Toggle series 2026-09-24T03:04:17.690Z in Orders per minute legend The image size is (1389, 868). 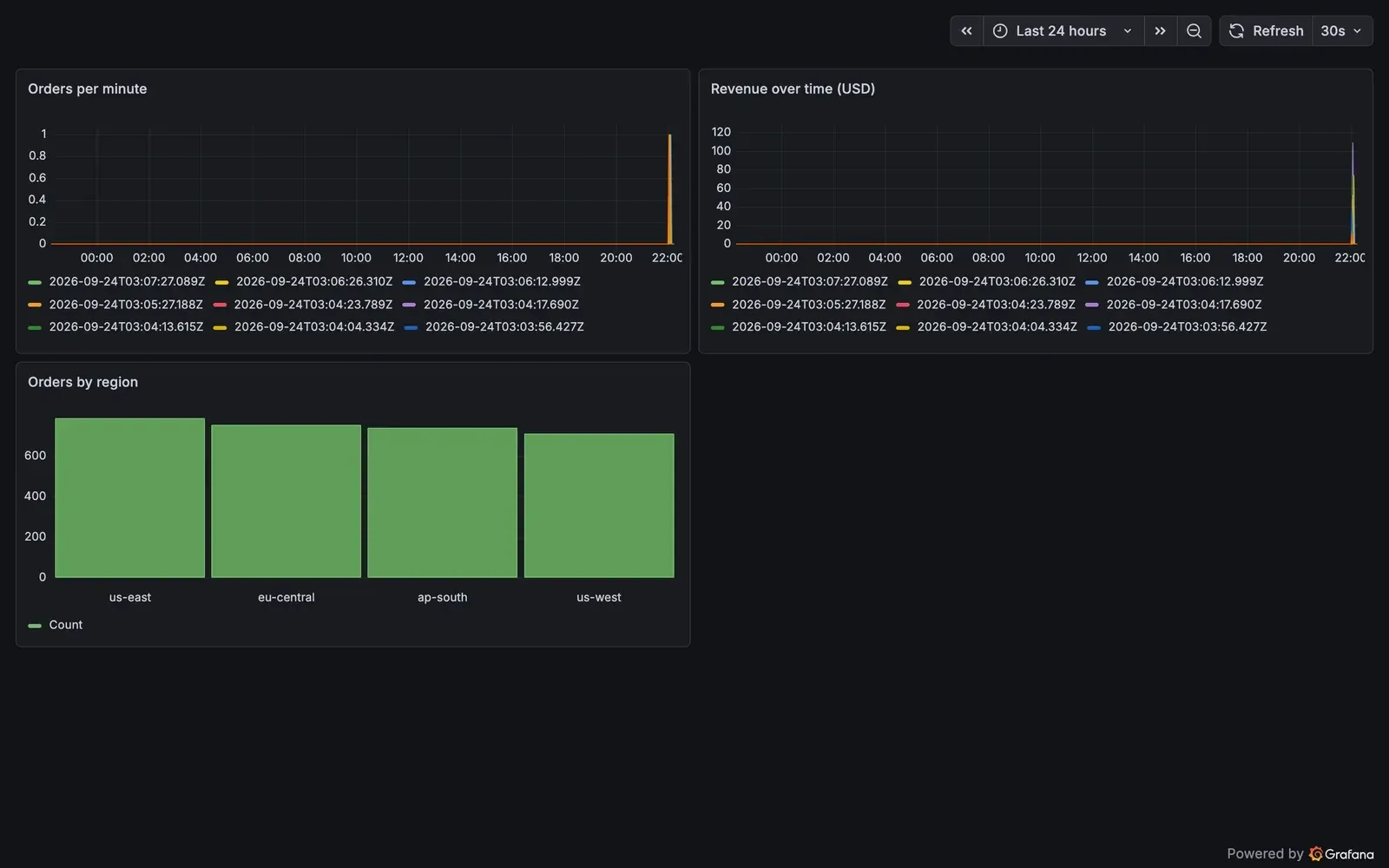[x=501, y=305]
